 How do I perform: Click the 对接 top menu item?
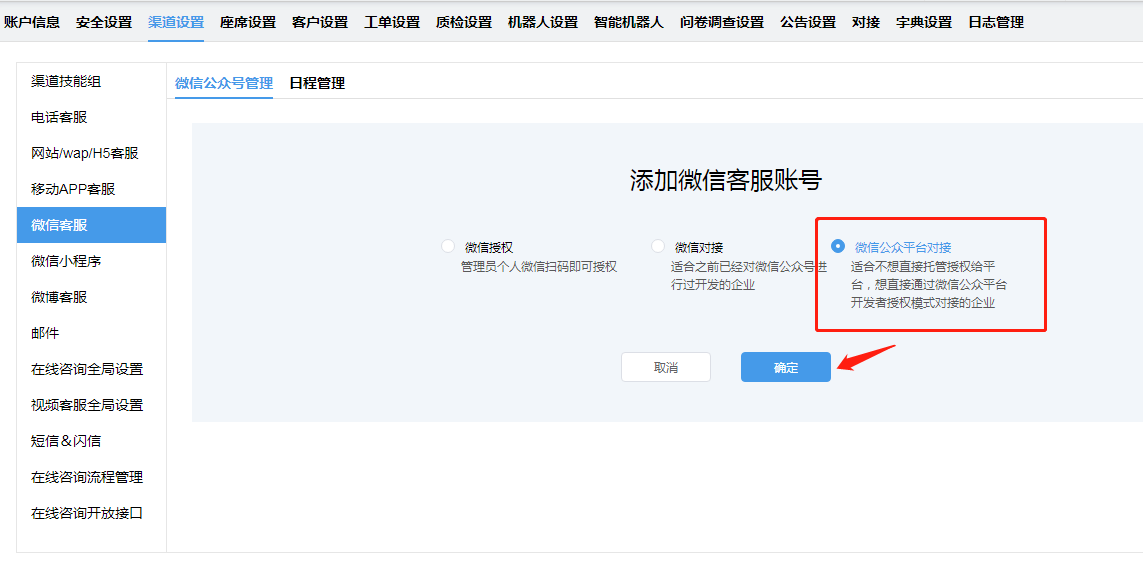point(866,23)
